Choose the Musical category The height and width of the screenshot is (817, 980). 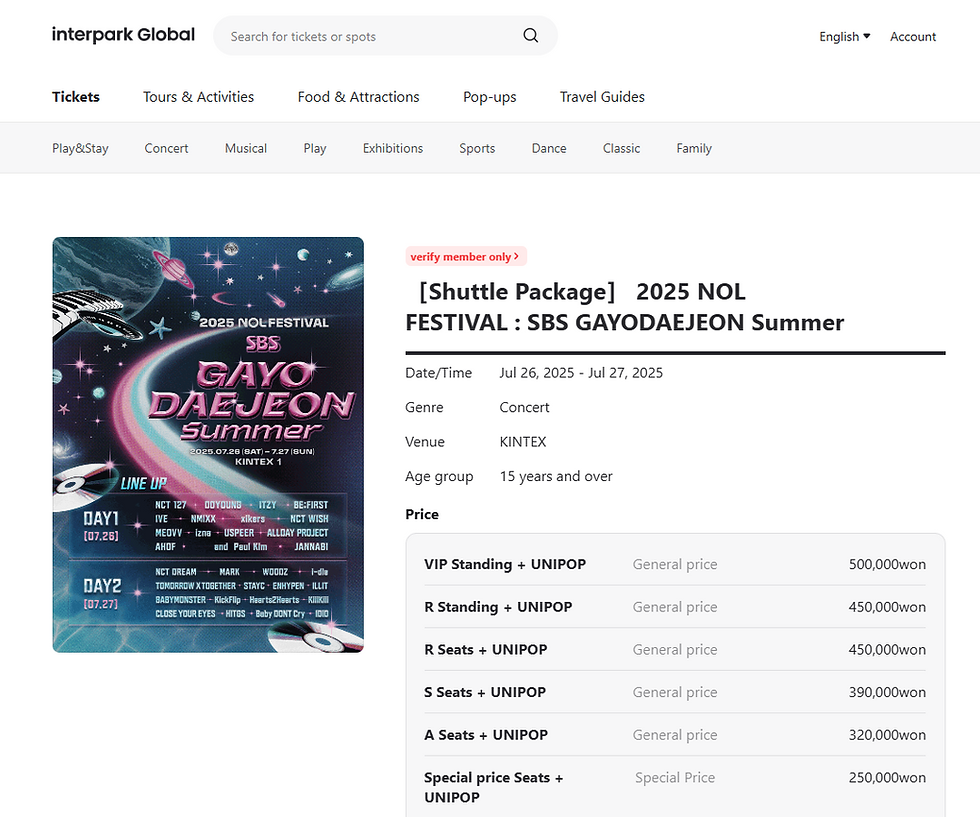click(x=246, y=149)
